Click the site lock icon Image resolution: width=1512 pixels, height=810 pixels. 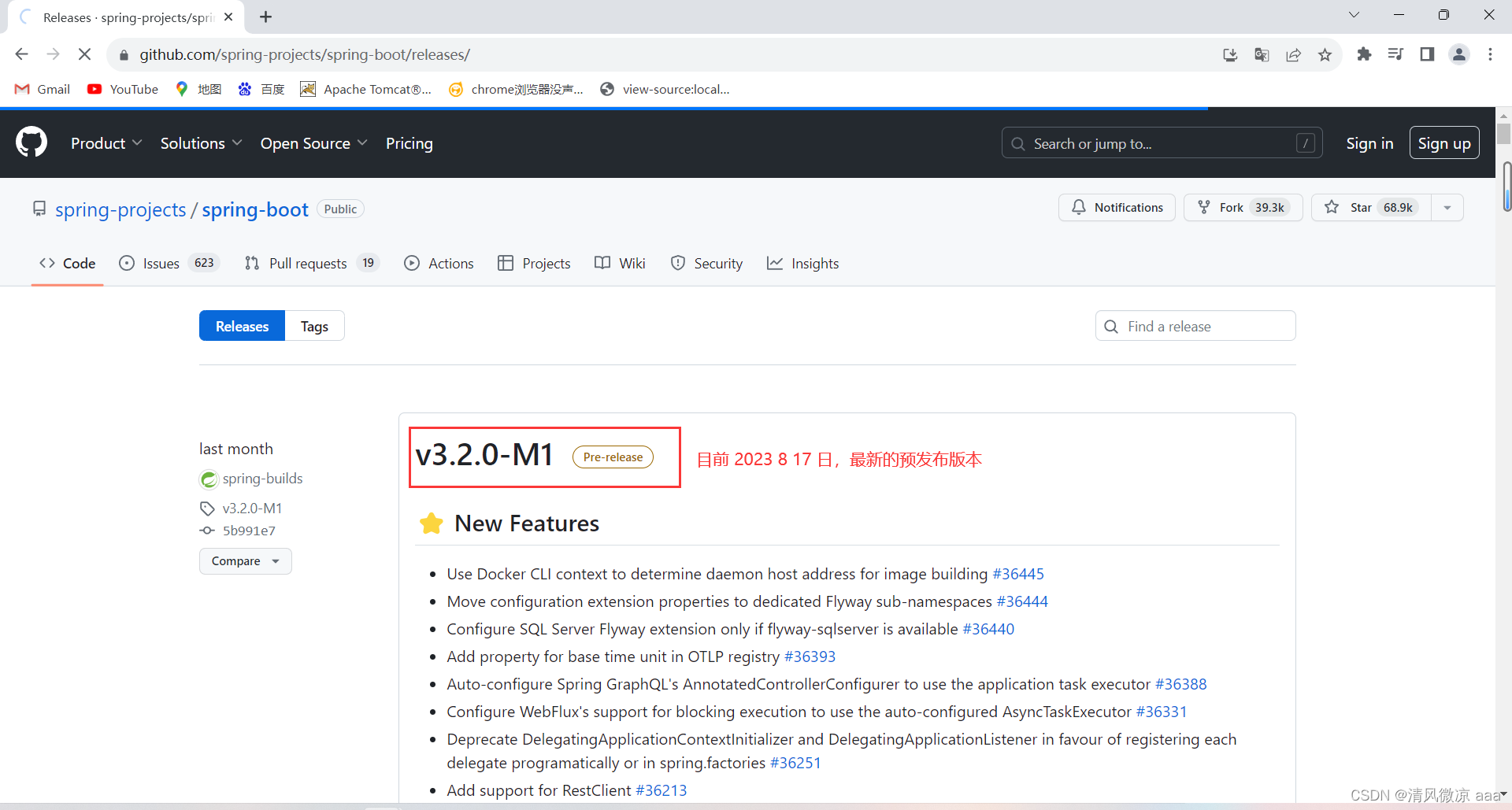tap(124, 55)
